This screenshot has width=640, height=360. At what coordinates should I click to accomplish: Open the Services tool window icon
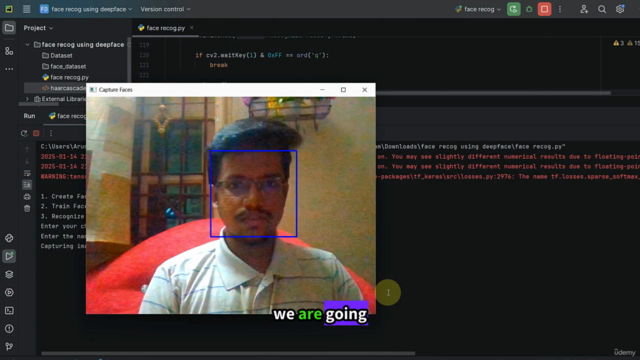(x=9, y=292)
